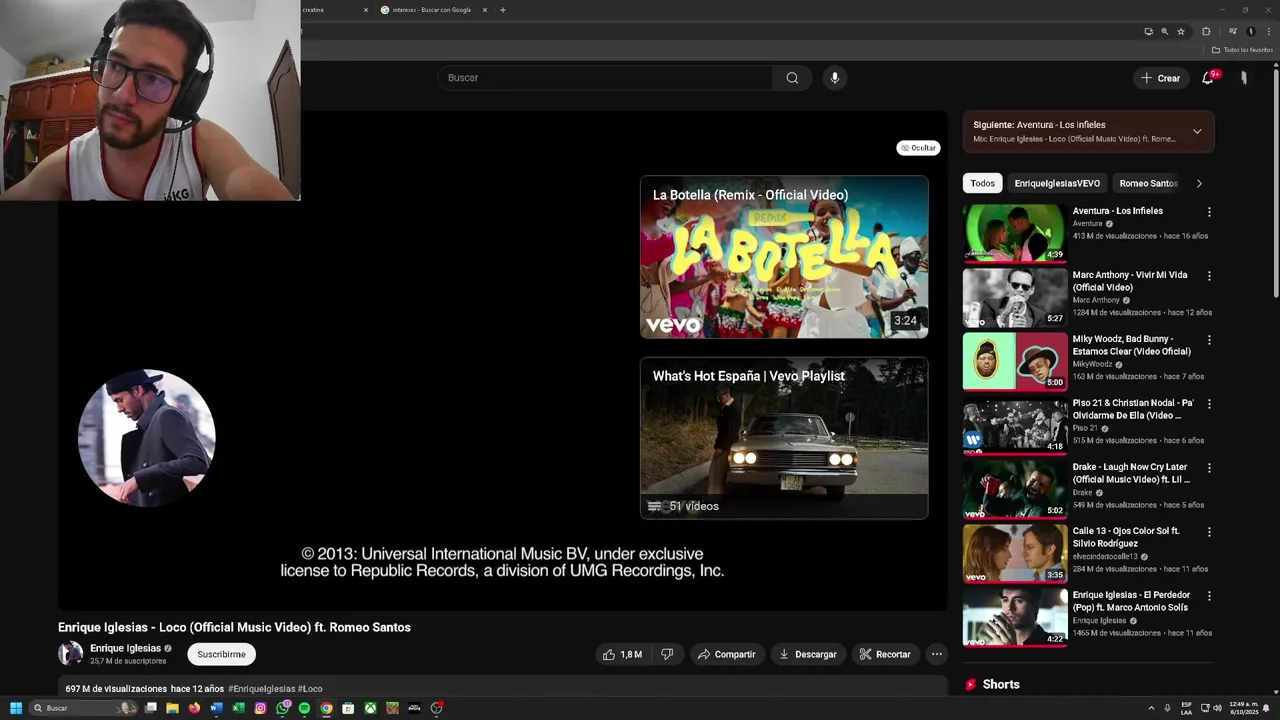1280x720 pixels.
Task: Open the Windows Start menu
Action: pos(16,708)
